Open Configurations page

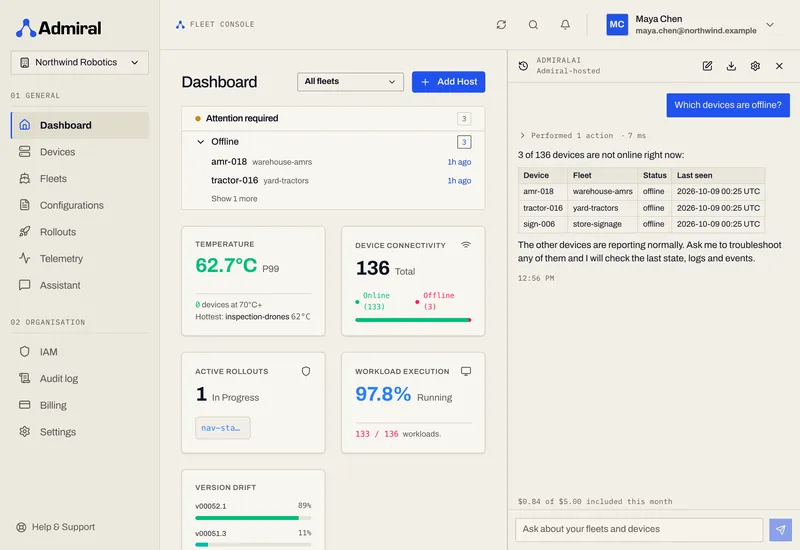(x=80, y=205)
